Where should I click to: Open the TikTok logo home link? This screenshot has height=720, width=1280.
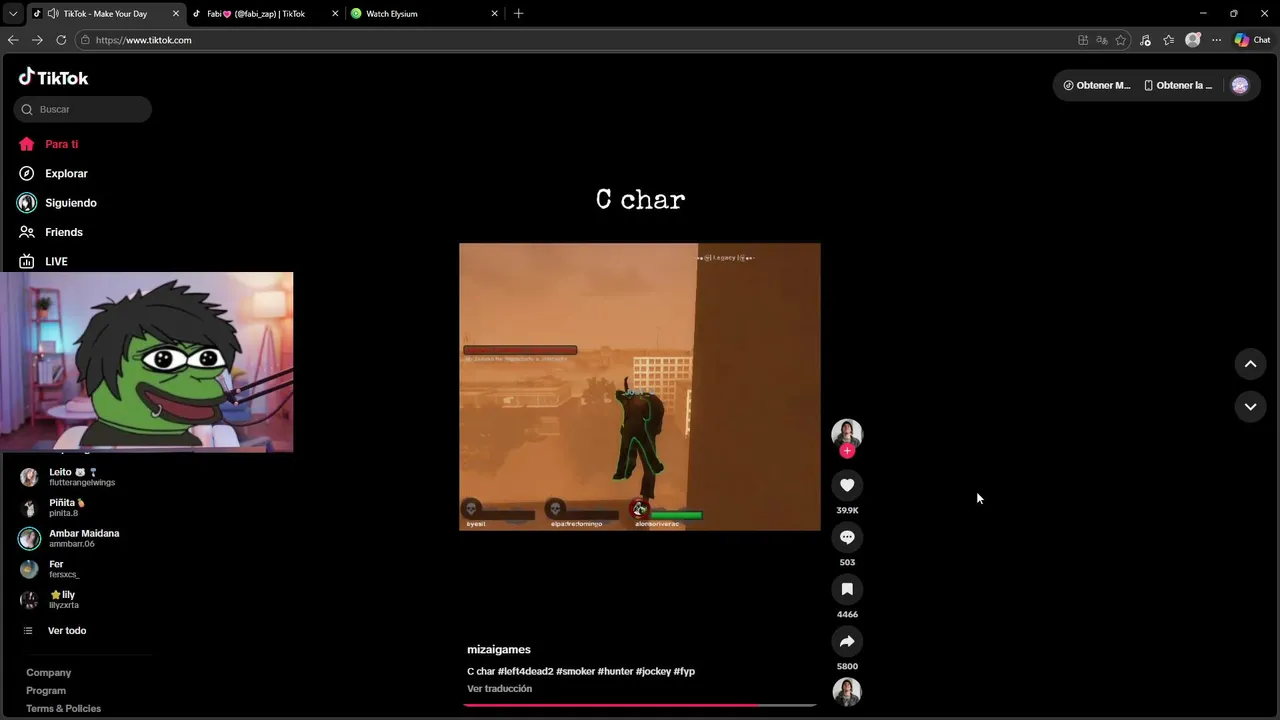(x=53, y=77)
